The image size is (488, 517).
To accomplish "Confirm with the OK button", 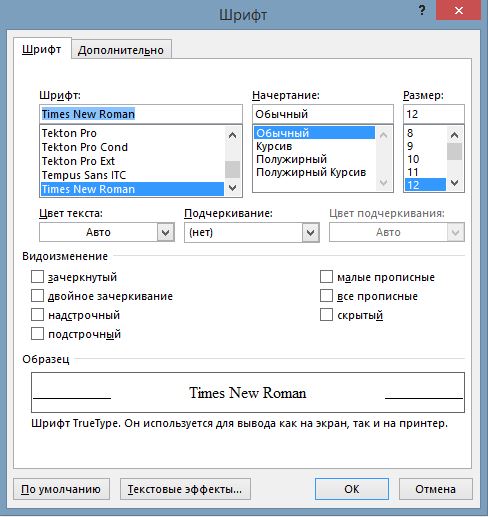I will [352, 489].
